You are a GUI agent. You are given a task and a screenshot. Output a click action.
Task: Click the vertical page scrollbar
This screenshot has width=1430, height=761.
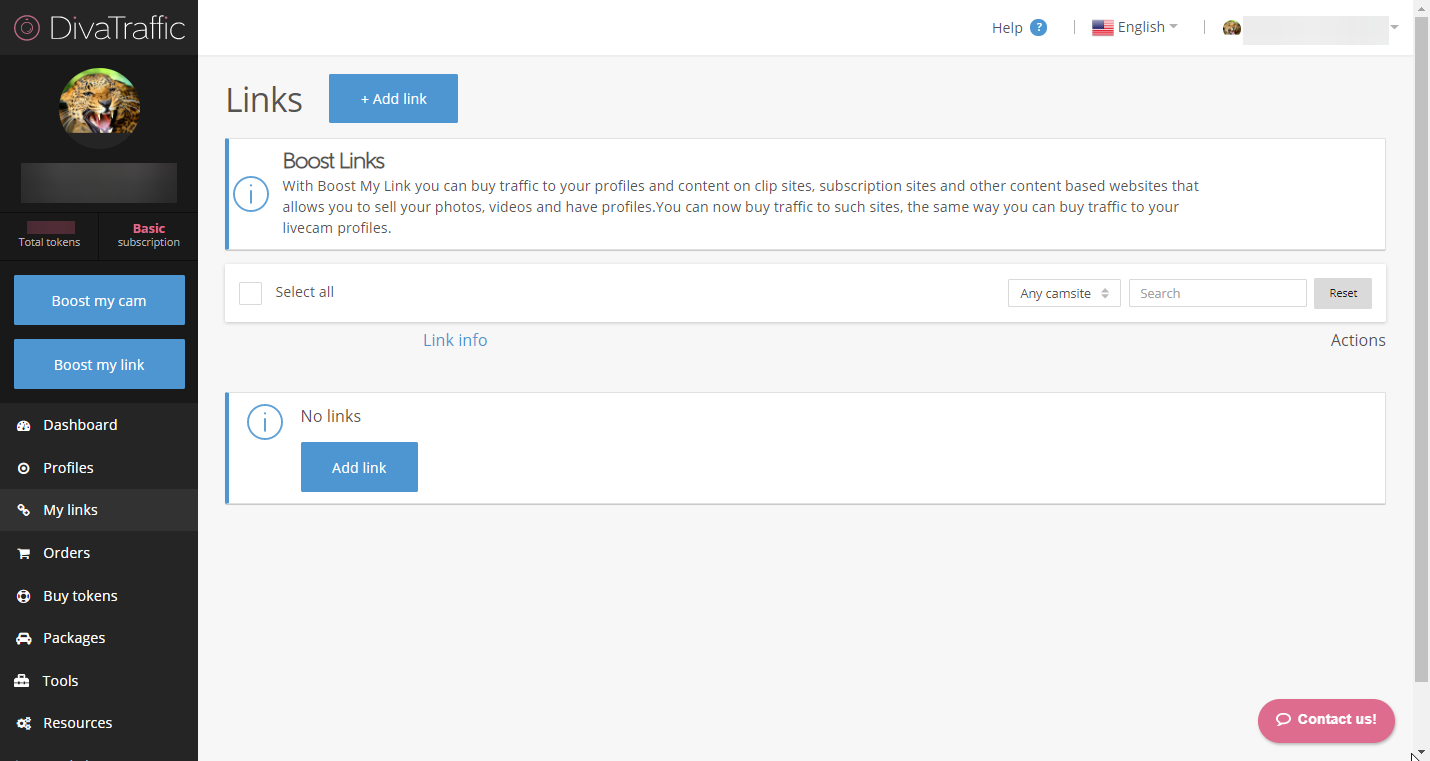point(1421,350)
